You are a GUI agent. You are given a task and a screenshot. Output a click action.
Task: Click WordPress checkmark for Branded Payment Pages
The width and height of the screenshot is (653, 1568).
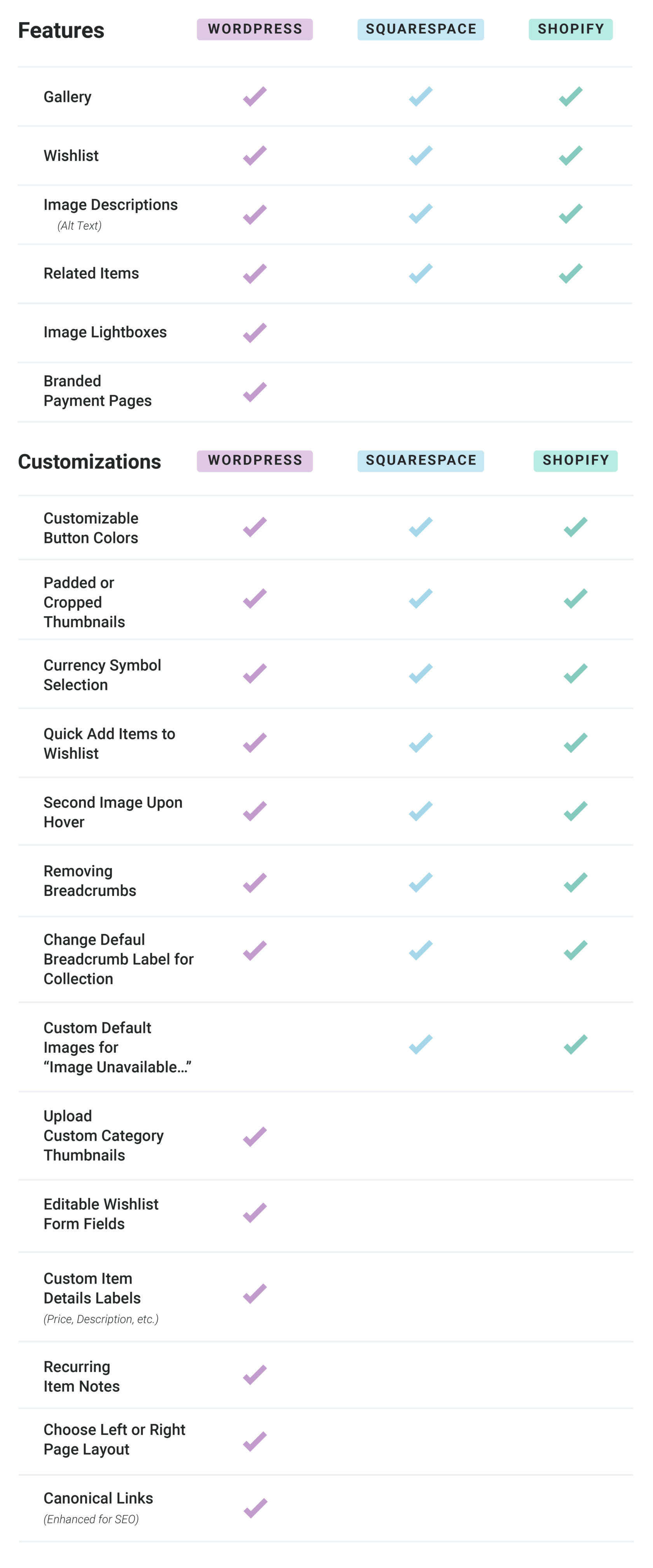[x=254, y=391]
